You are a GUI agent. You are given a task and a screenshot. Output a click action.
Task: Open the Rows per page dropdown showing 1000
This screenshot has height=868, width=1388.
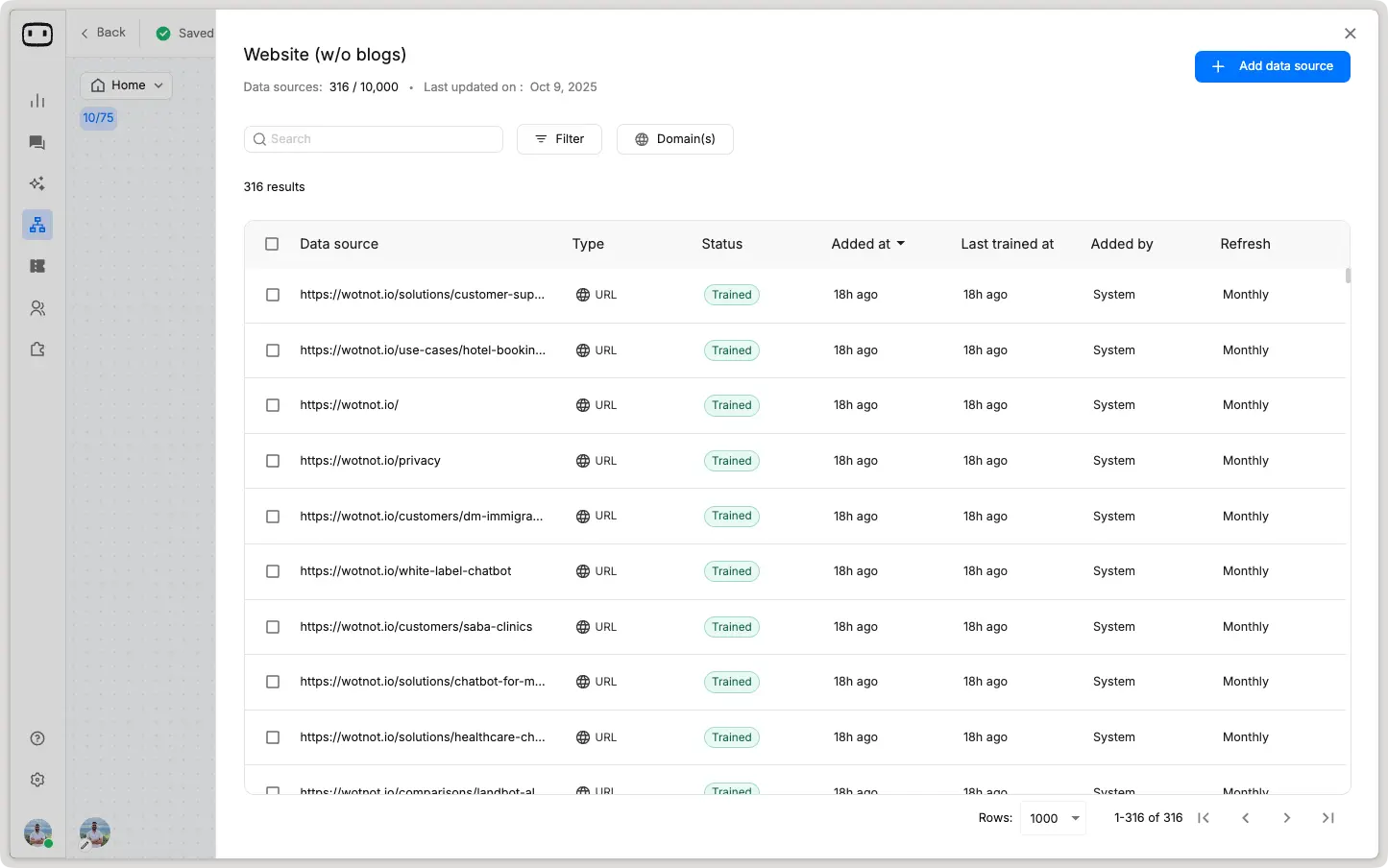1053,818
